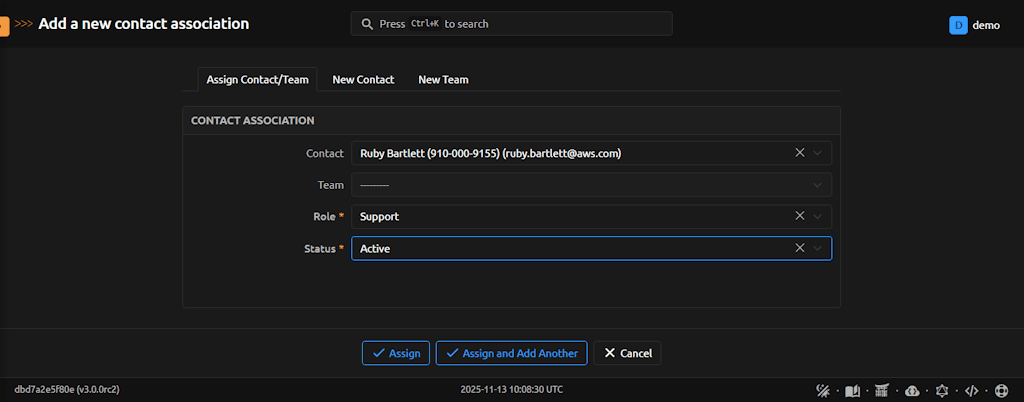Image resolution: width=1024 pixels, height=402 pixels.
Task: Click the Cancel button
Action: 627,353
